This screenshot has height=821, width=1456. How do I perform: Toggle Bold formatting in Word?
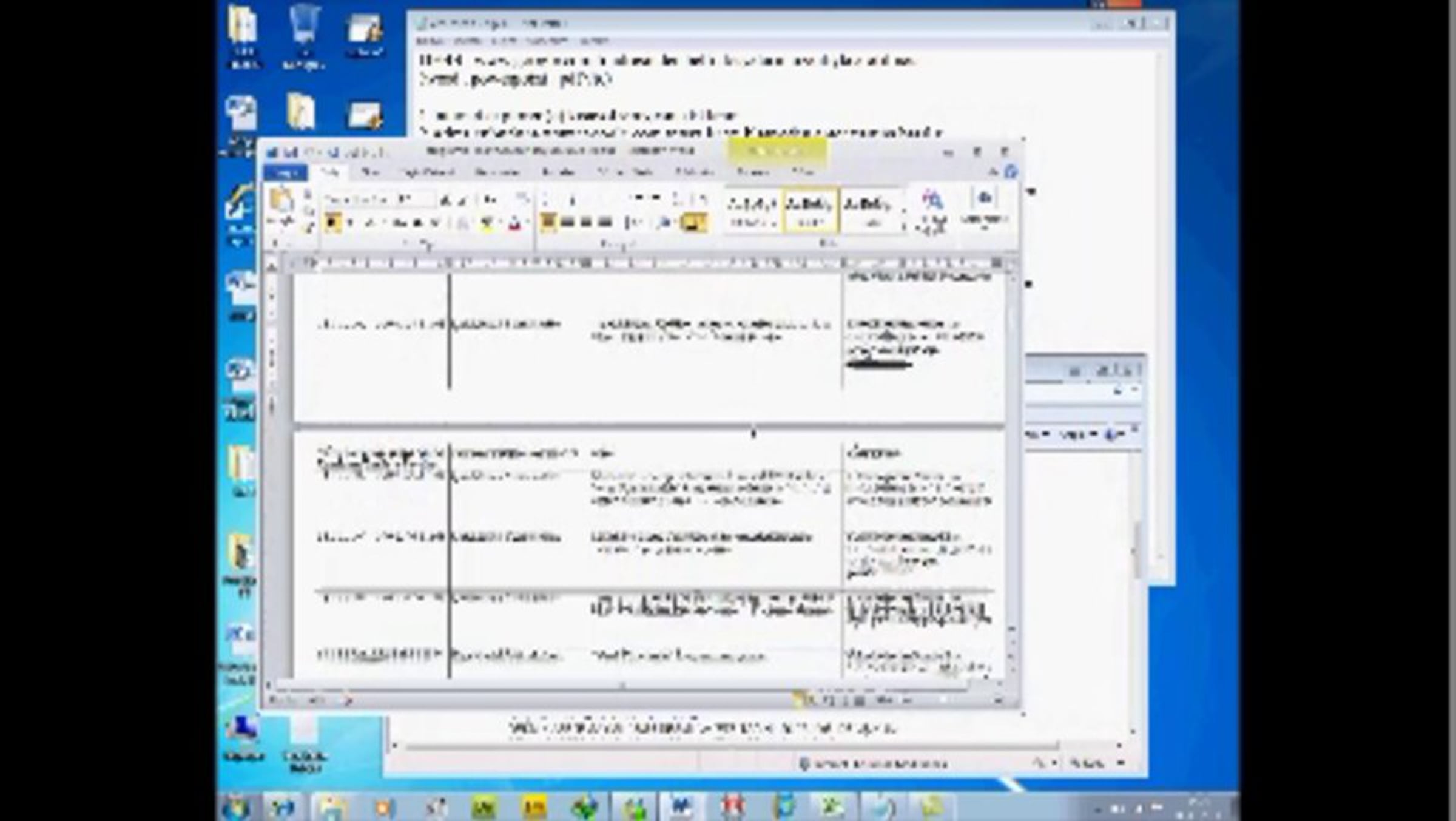(x=332, y=223)
